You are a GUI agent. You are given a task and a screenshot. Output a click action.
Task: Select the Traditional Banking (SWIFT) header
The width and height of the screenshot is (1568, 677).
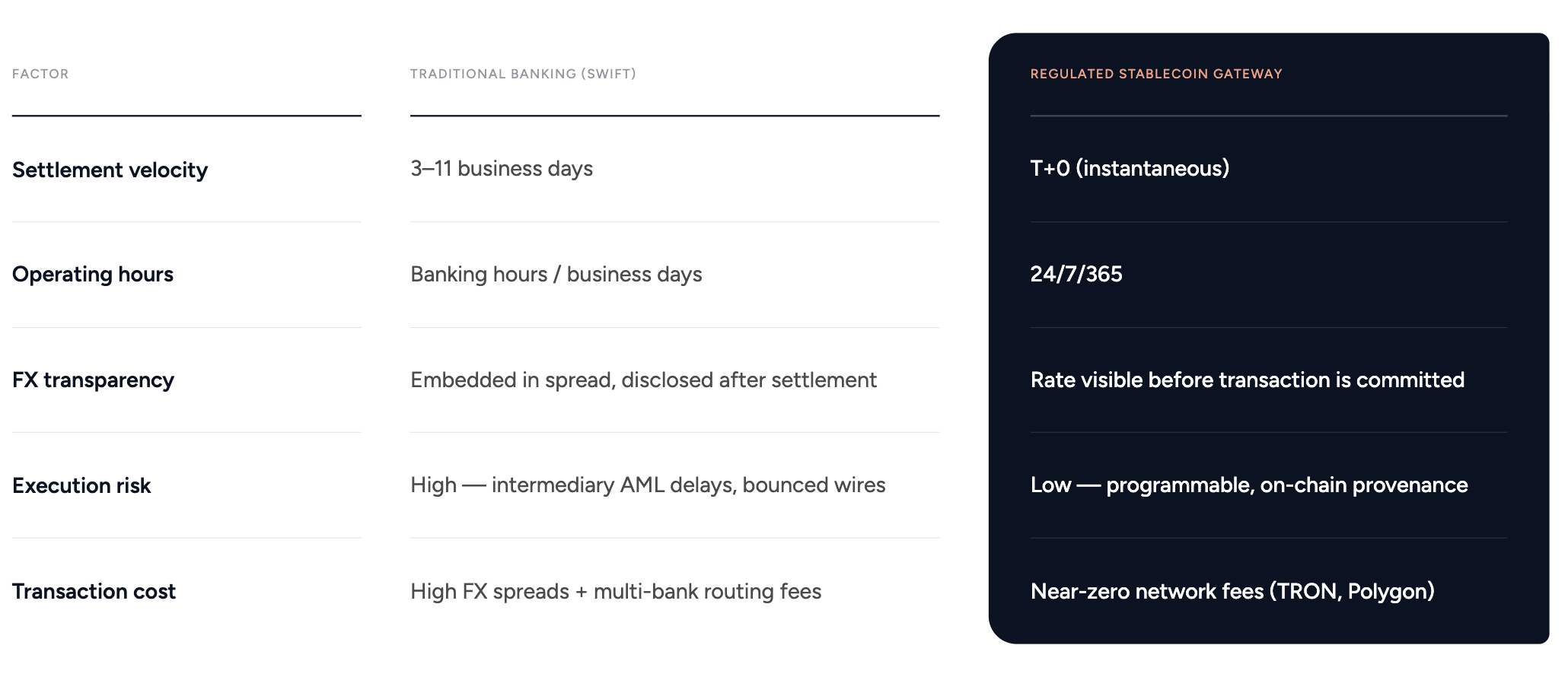coord(523,74)
